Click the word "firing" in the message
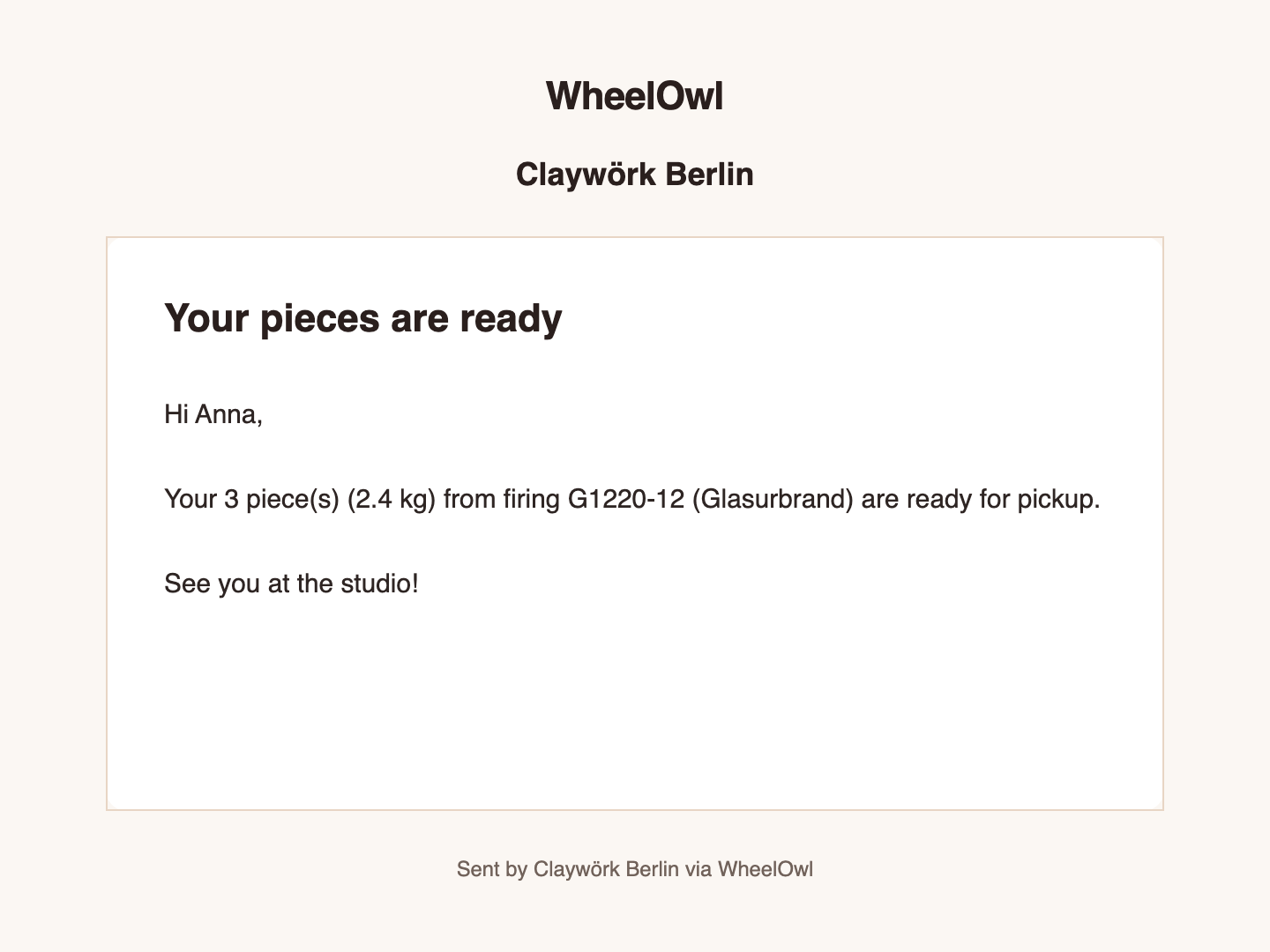 [x=532, y=499]
